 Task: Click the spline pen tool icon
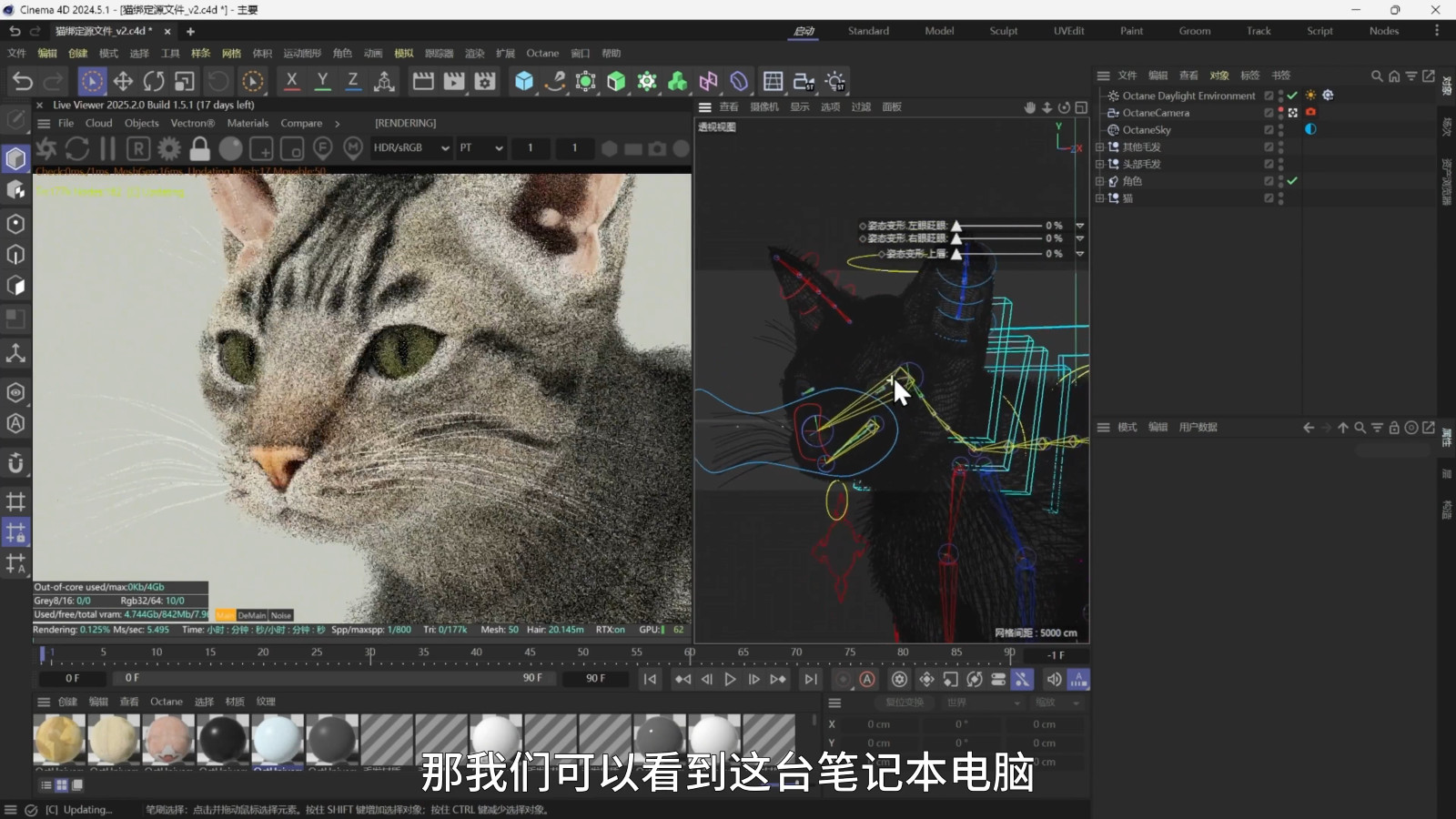pos(555,81)
